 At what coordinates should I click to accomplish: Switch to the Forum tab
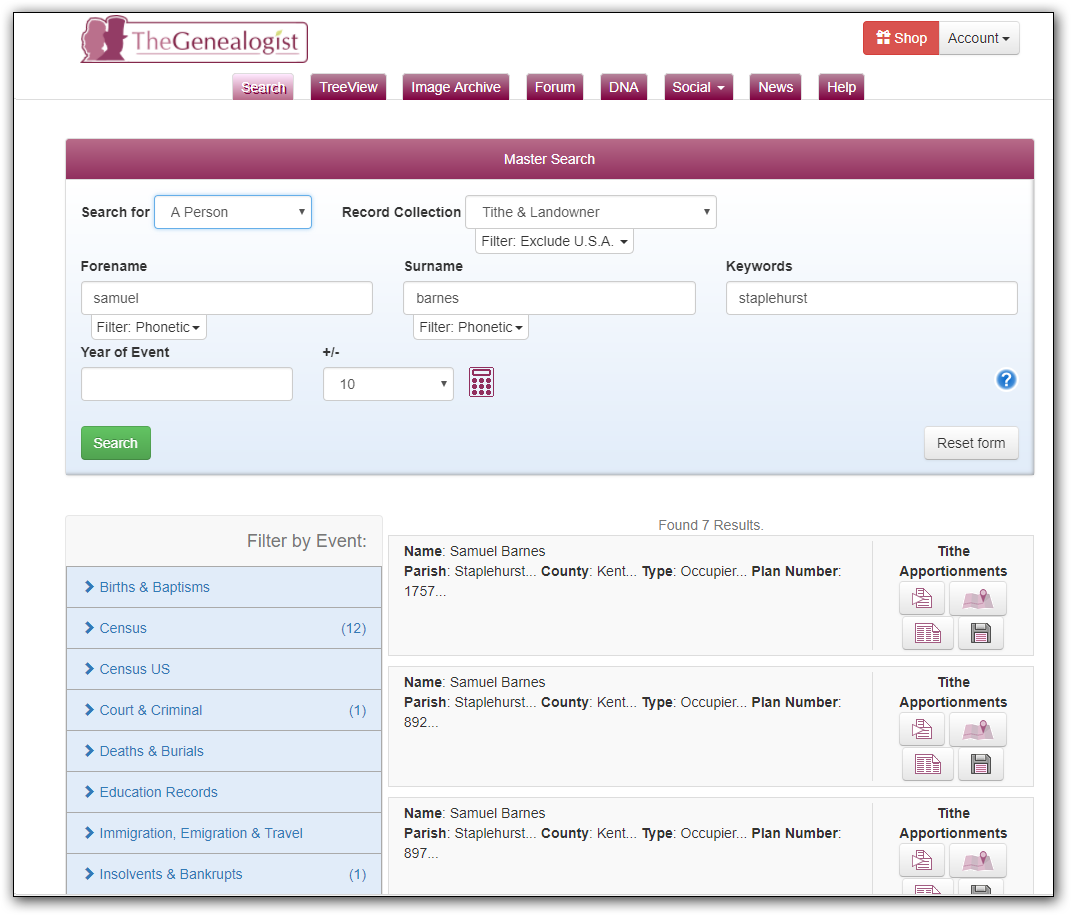[555, 87]
